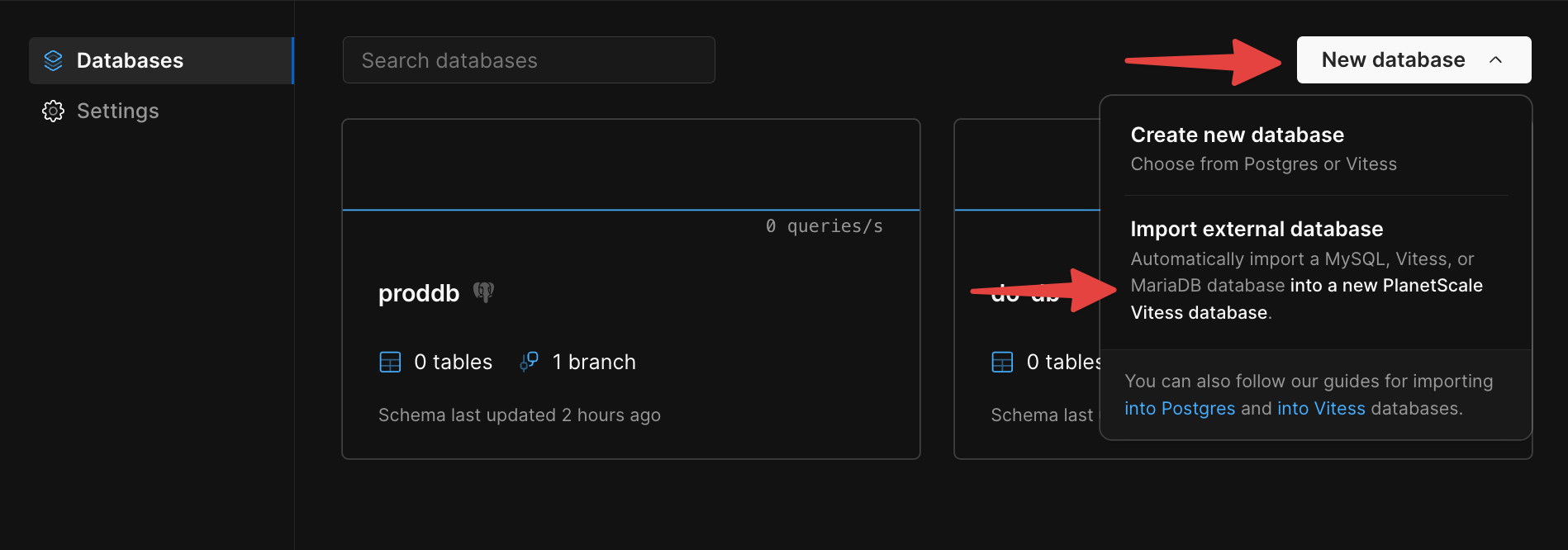Click the proddb query graph area
Screen dimensions: 1568x550
click(x=631, y=165)
